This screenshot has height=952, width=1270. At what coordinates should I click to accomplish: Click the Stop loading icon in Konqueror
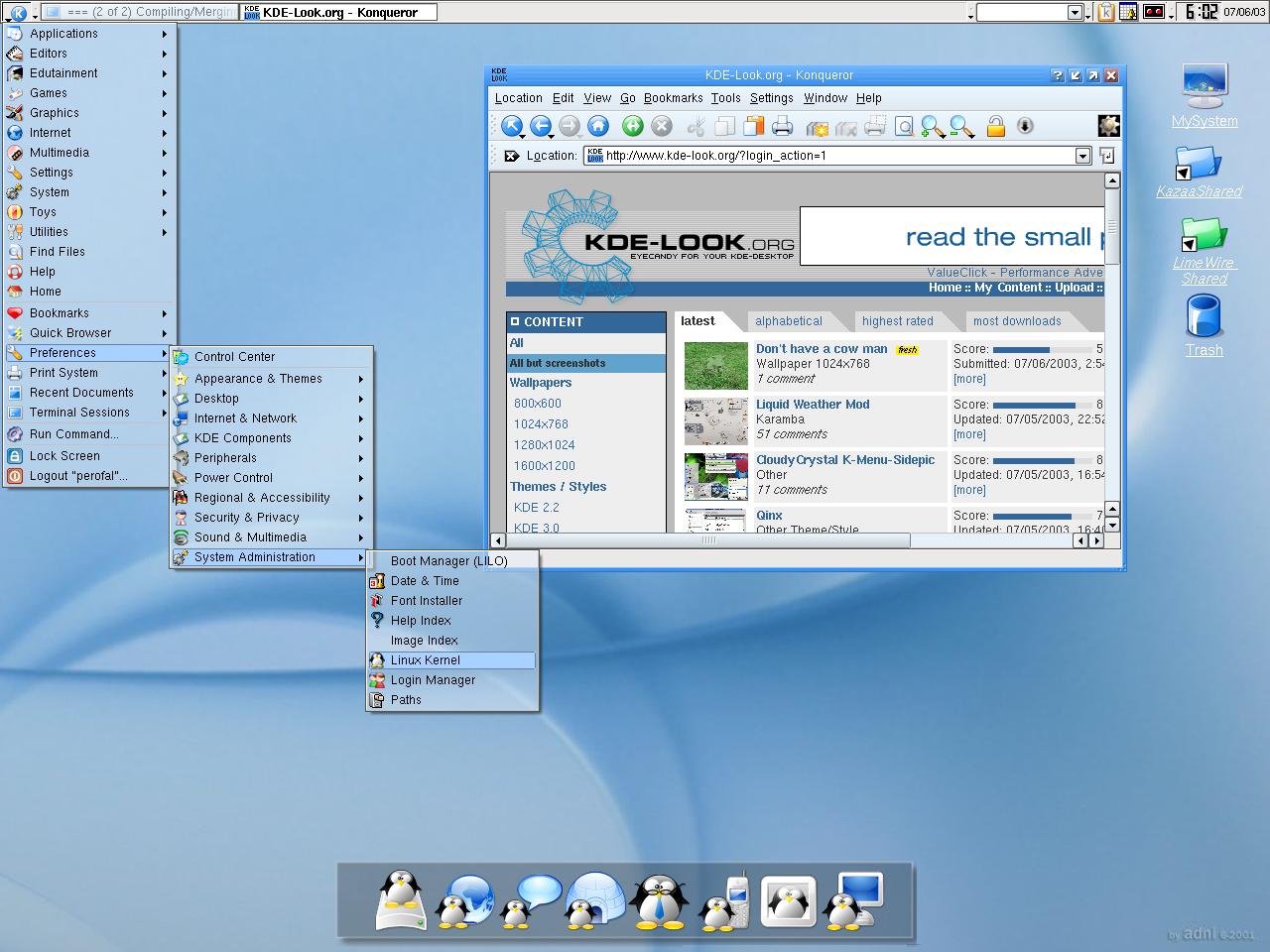click(661, 126)
